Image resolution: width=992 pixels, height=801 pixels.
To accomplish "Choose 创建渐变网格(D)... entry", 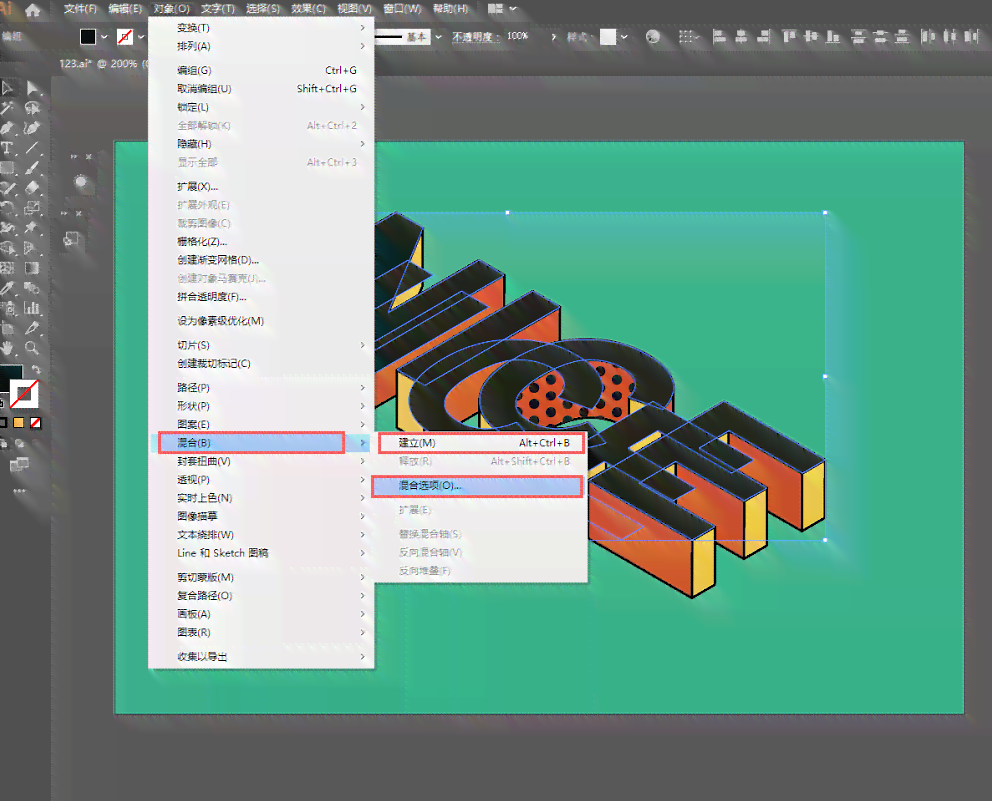I will click(261, 260).
